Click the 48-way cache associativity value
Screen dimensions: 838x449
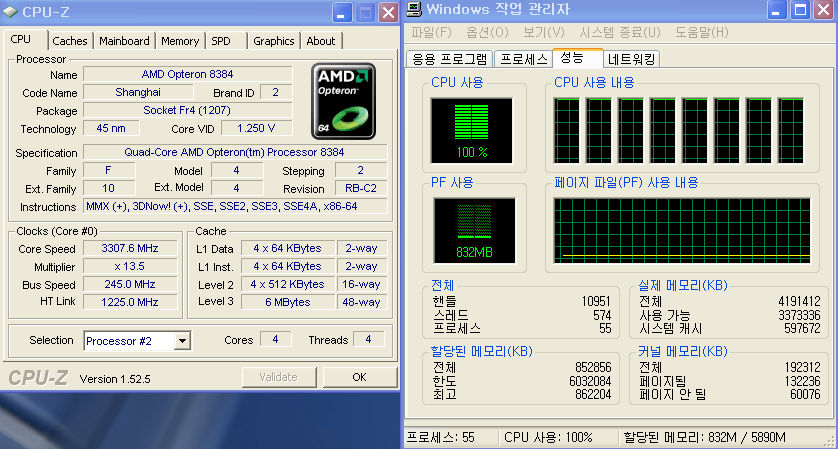click(361, 302)
